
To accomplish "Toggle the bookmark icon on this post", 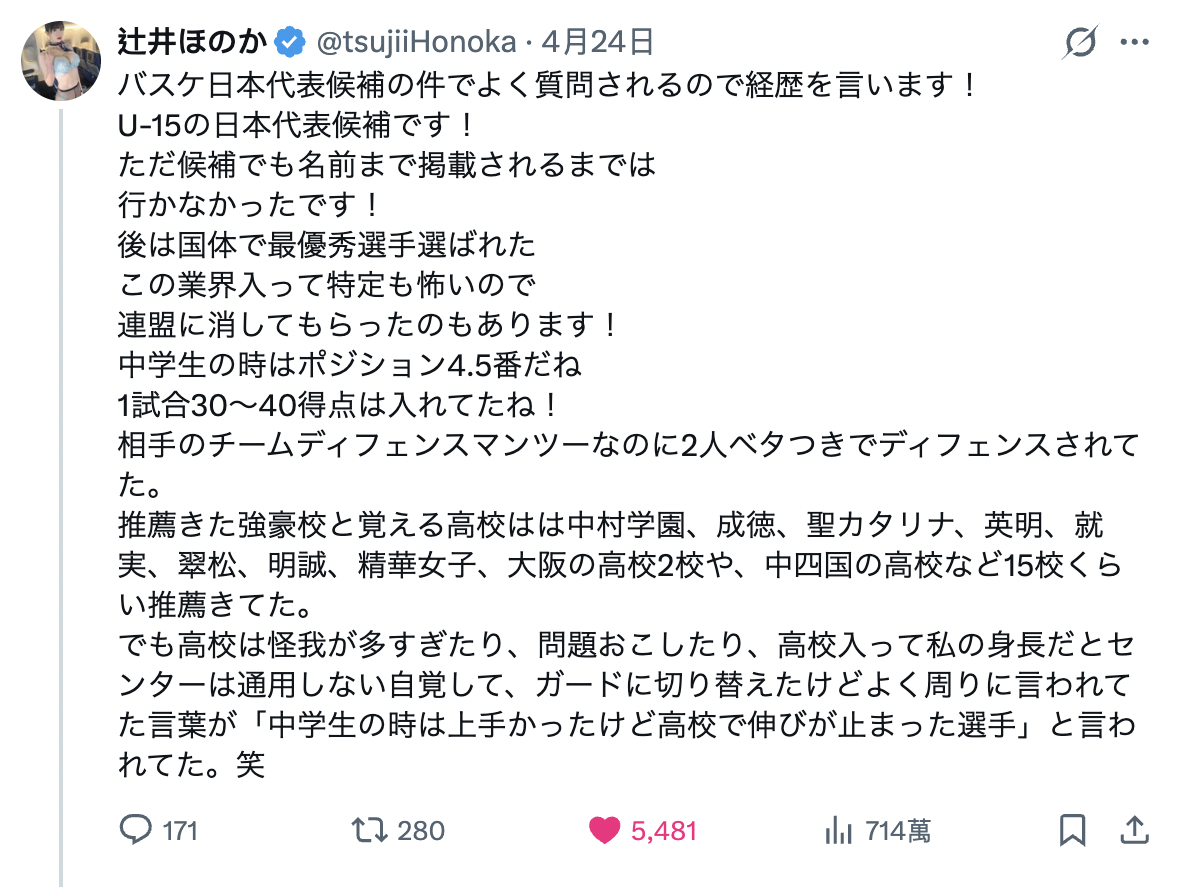I will pyautogui.click(x=1072, y=830).
